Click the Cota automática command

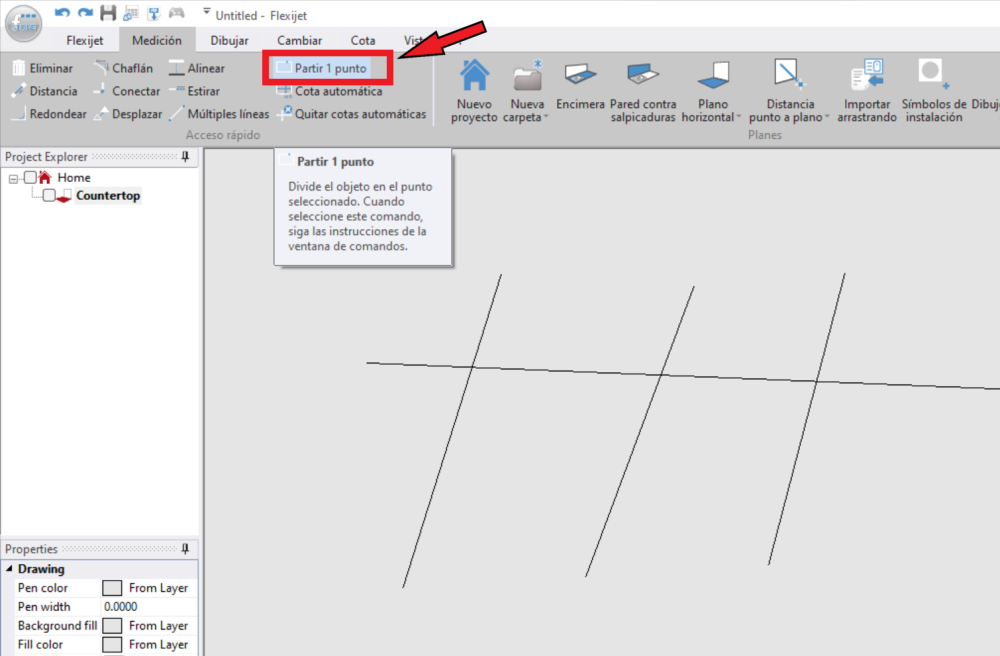[x=330, y=91]
